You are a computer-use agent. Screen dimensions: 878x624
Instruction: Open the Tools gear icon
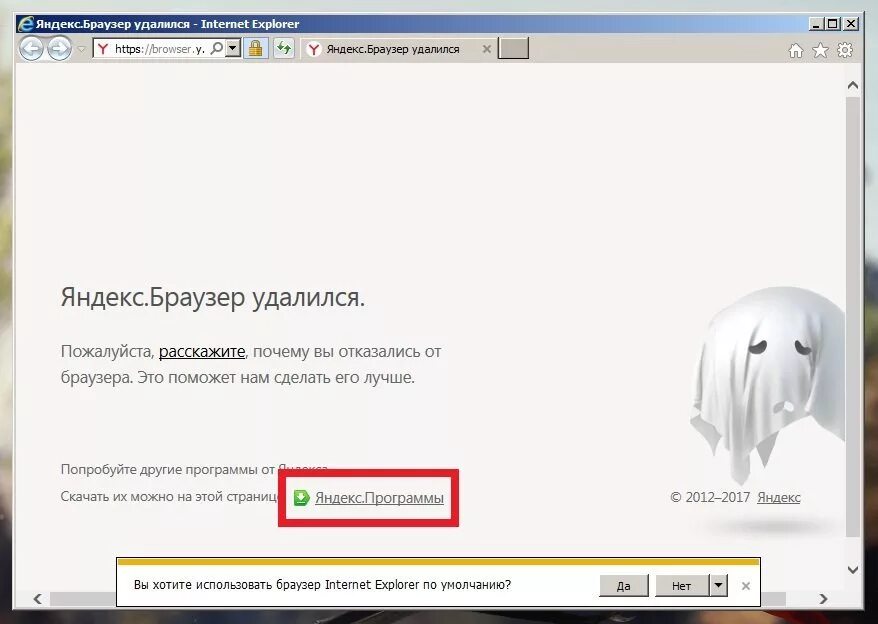pyautogui.click(x=845, y=50)
